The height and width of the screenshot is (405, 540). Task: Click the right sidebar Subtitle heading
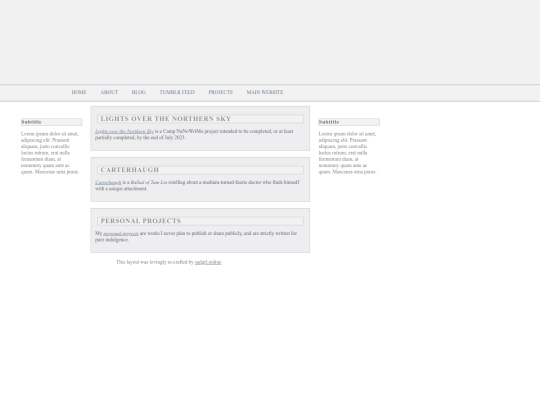tap(349, 122)
